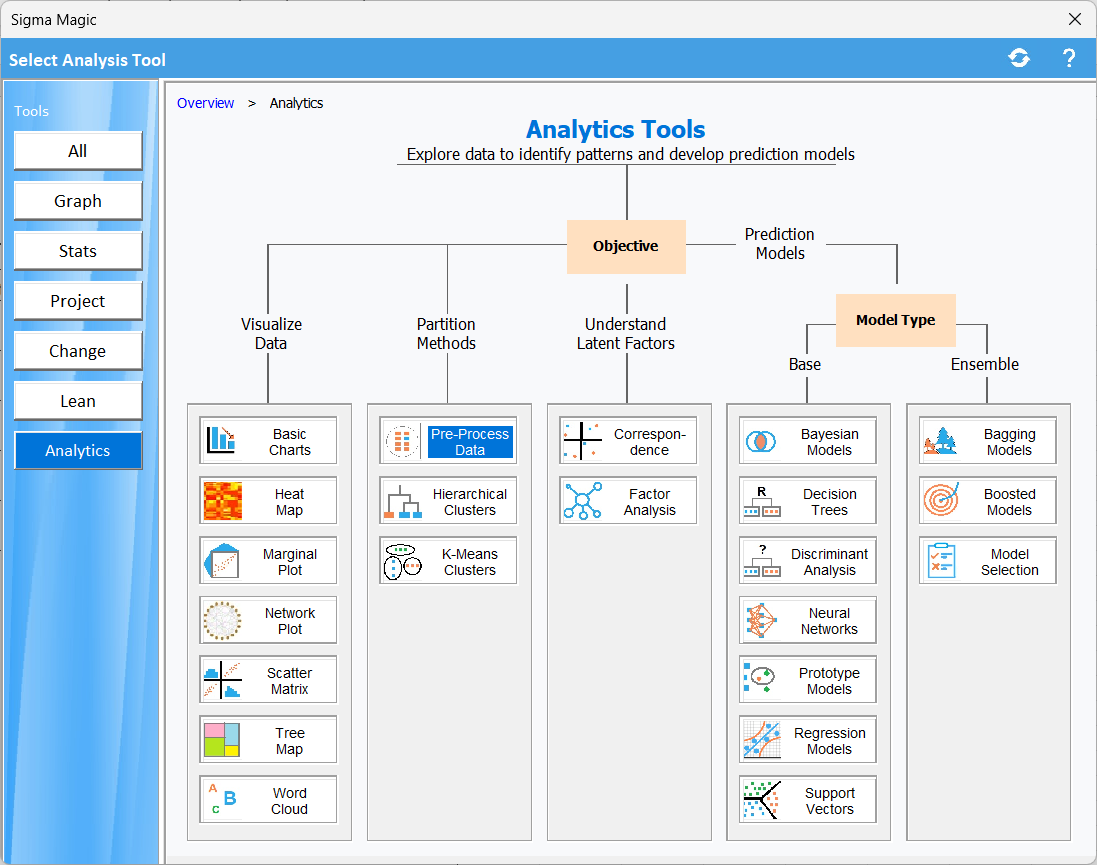Viewport: 1097px width, 865px height.
Task: Click the Objective decision box
Action: pos(626,246)
